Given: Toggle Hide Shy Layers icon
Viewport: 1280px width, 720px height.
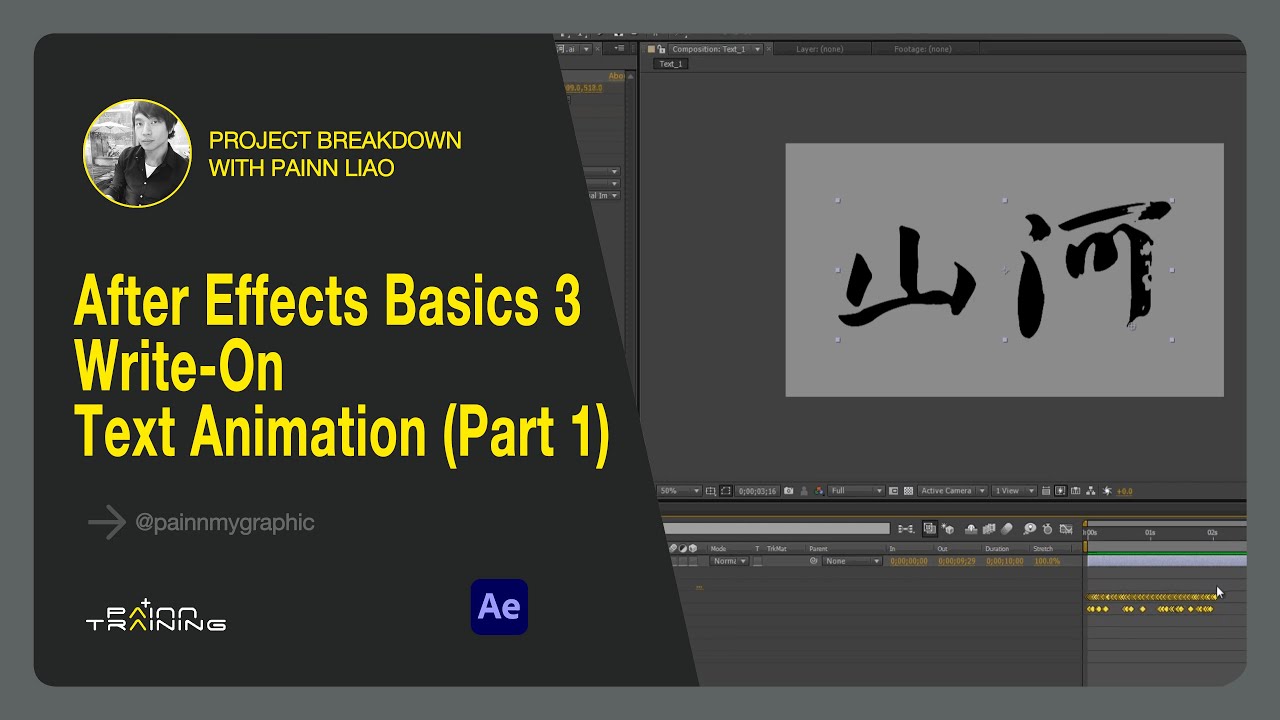Looking at the screenshot, I should pos(971,528).
